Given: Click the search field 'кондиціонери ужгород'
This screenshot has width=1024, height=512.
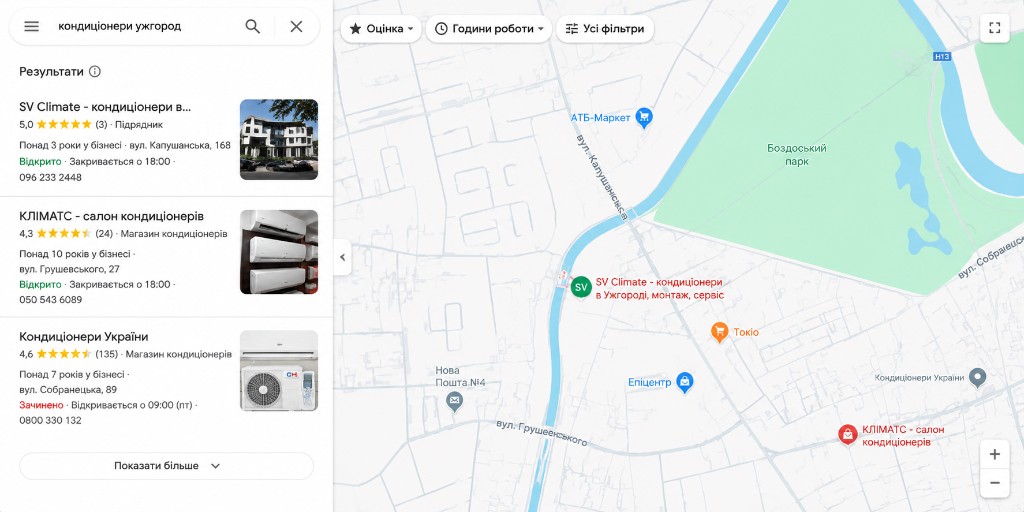Looking at the screenshot, I should click(120, 26).
